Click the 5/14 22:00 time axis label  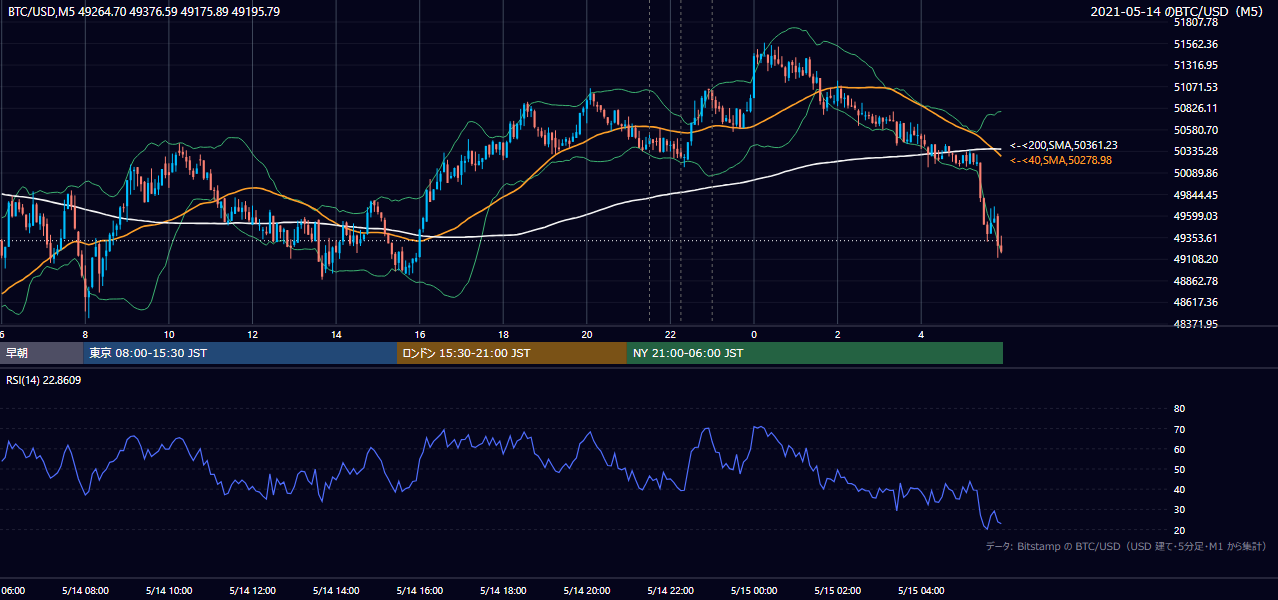[x=671, y=591]
